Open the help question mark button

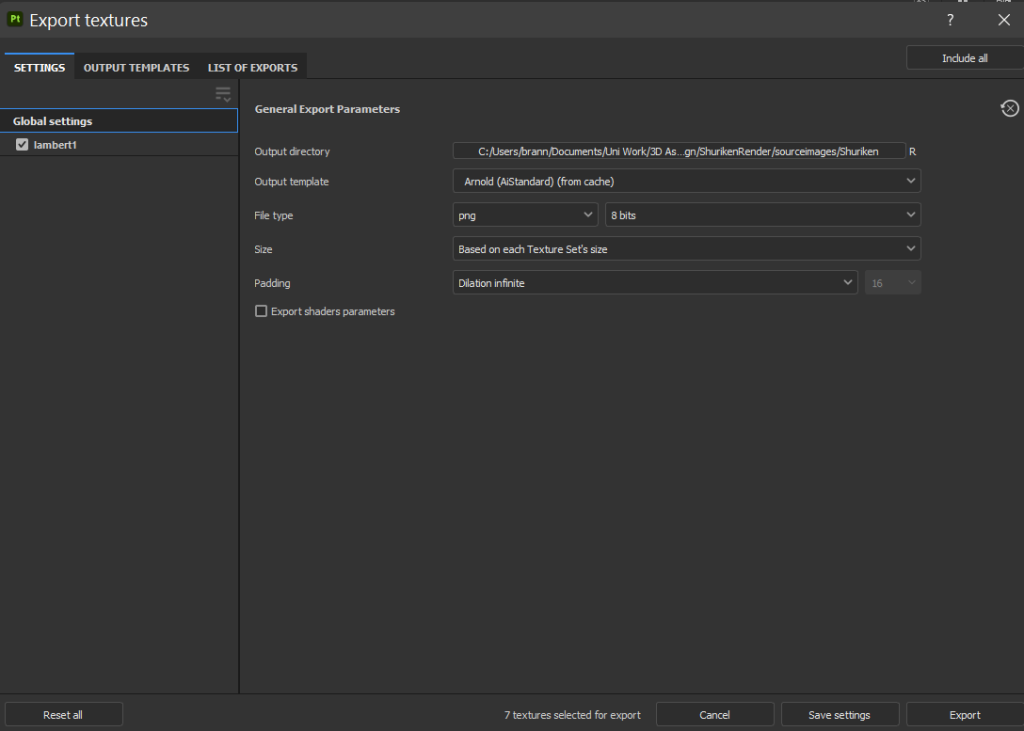pos(950,20)
